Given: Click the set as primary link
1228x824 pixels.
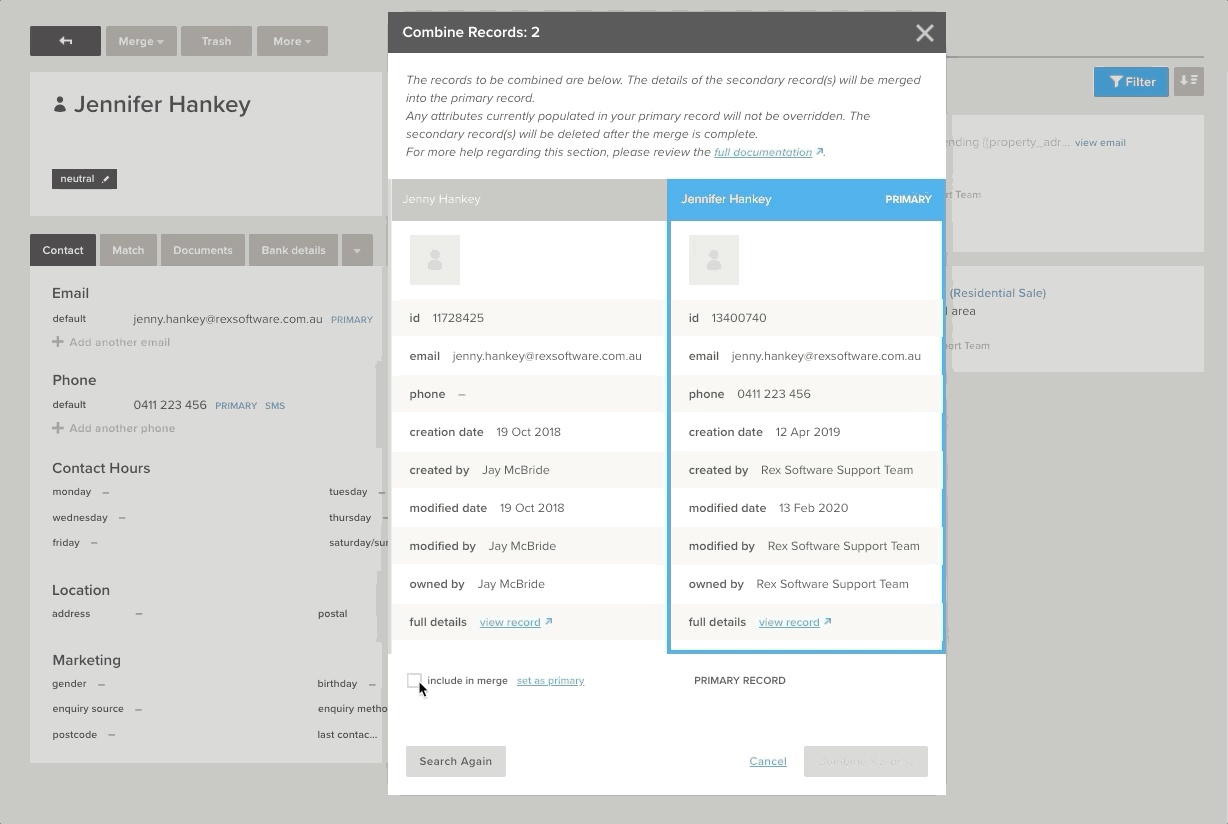Looking at the screenshot, I should [550, 681].
